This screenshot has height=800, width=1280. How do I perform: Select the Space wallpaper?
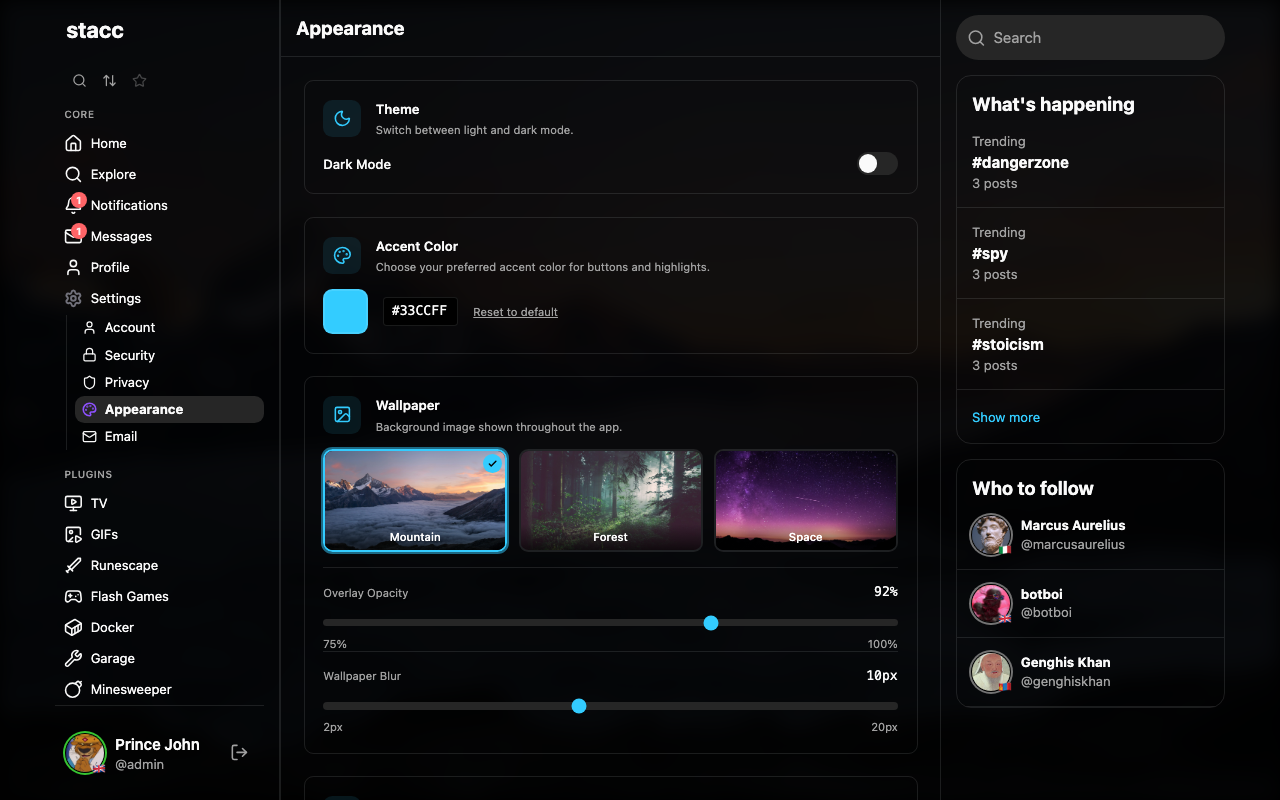pos(805,500)
